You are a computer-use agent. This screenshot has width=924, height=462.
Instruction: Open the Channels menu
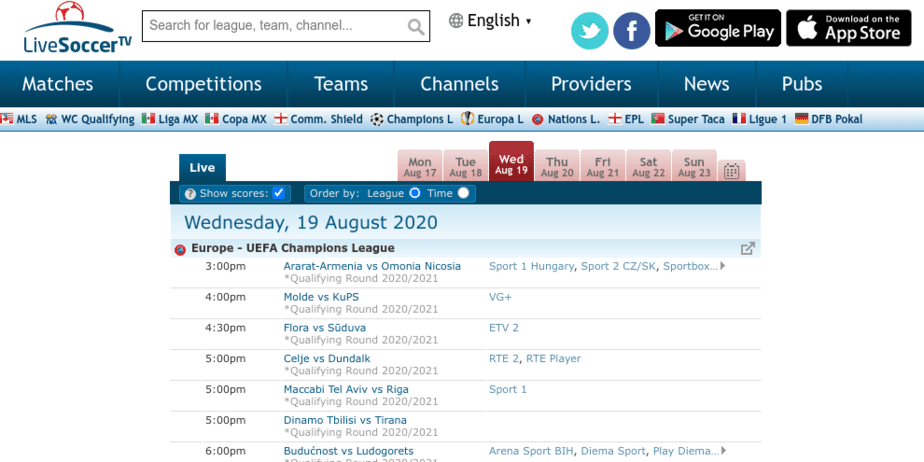(x=459, y=84)
